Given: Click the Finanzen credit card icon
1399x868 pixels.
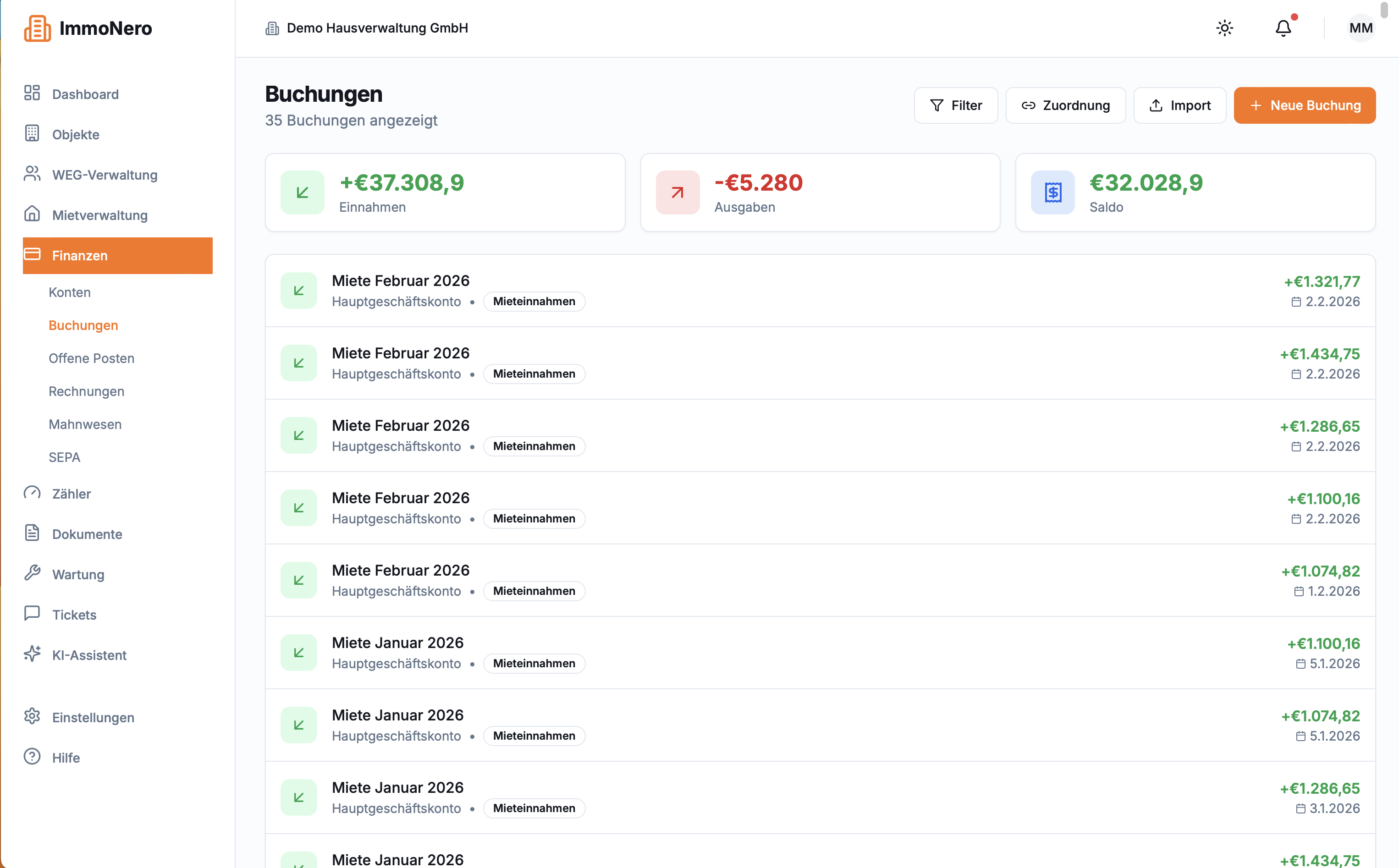Looking at the screenshot, I should pos(32,254).
